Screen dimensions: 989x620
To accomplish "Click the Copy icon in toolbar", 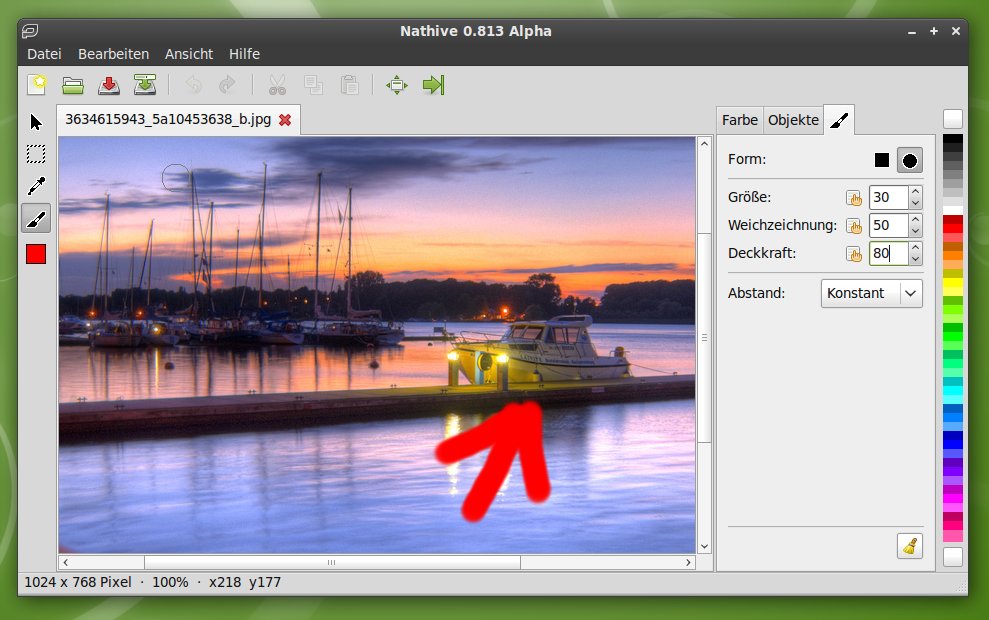I will click(313, 85).
